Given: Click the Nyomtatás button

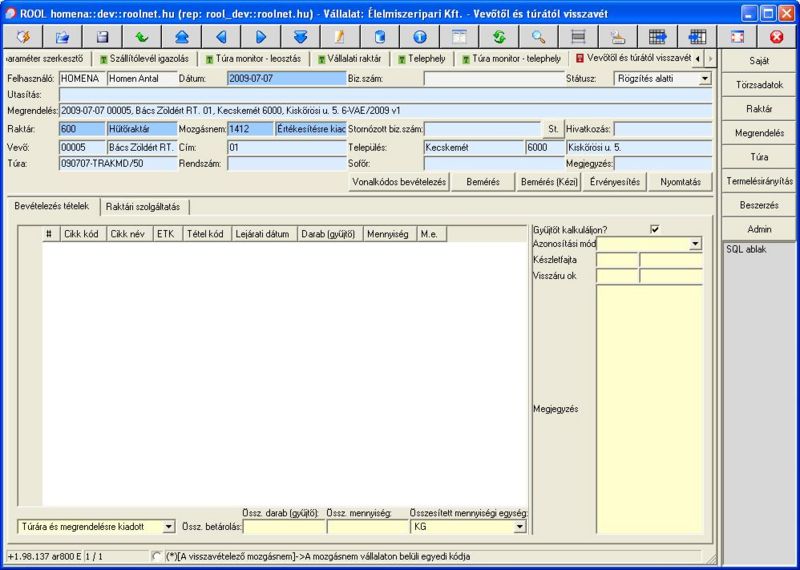Looking at the screenshot, I should click(680, 182).
